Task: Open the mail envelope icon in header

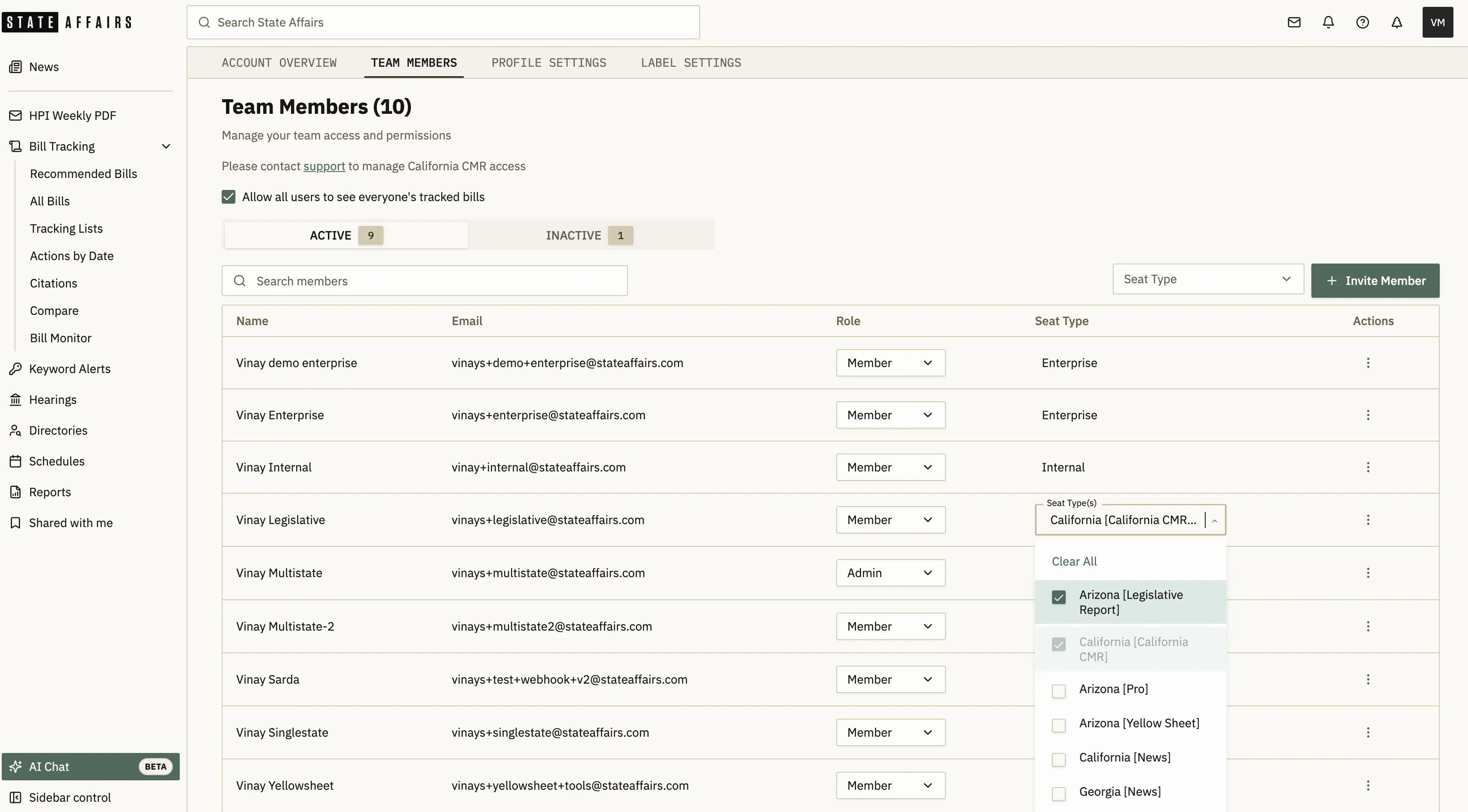Action: 1294,22
